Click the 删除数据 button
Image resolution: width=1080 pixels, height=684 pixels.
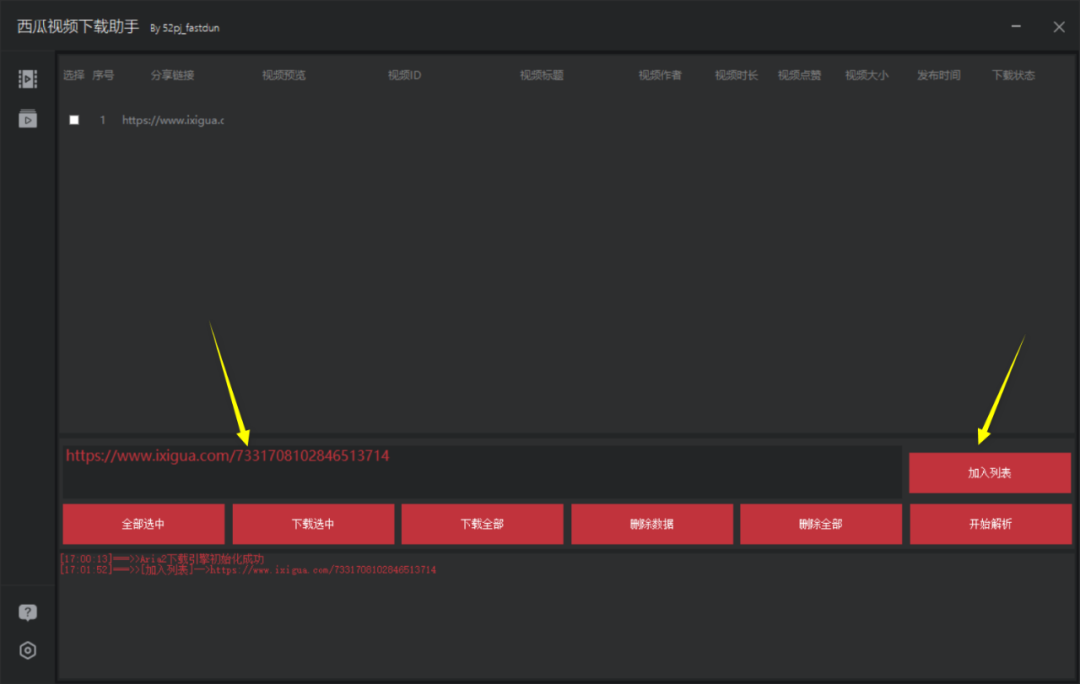tap(651, 524)
